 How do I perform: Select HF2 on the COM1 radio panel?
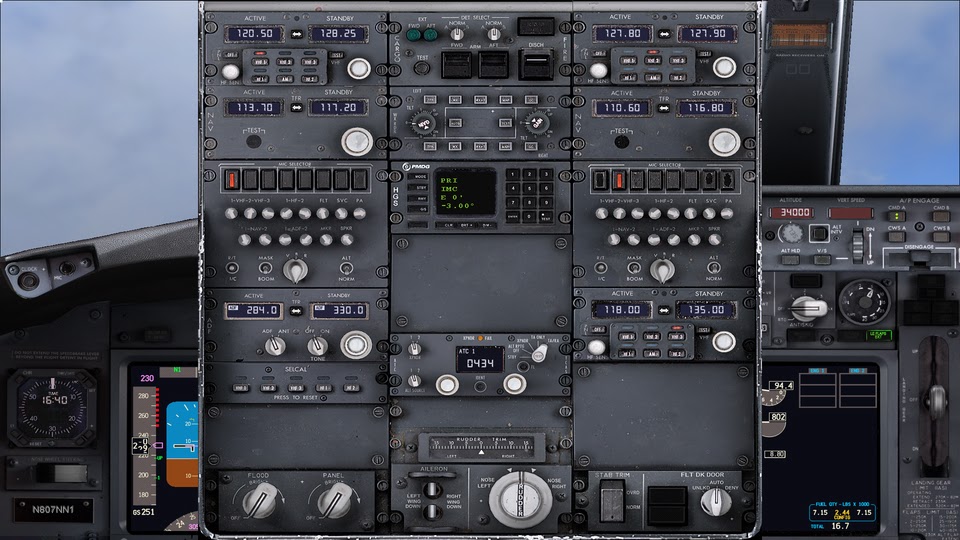point(310,79)
